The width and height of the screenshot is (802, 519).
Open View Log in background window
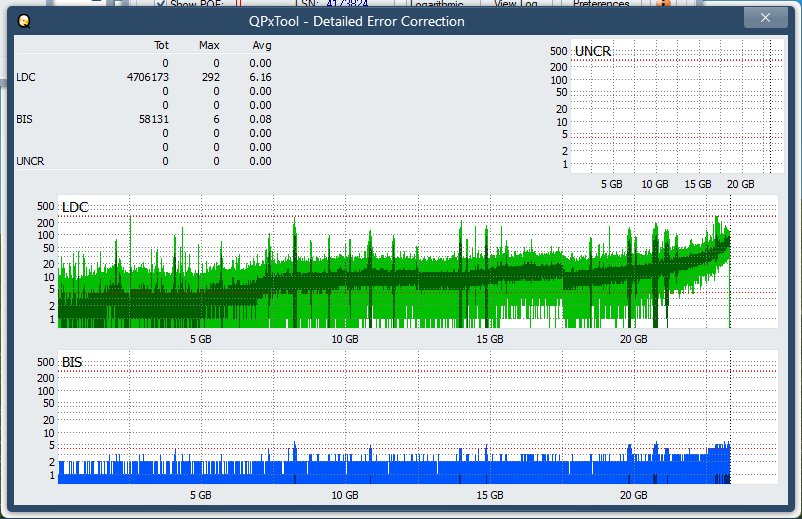click(x=516, y=4)
